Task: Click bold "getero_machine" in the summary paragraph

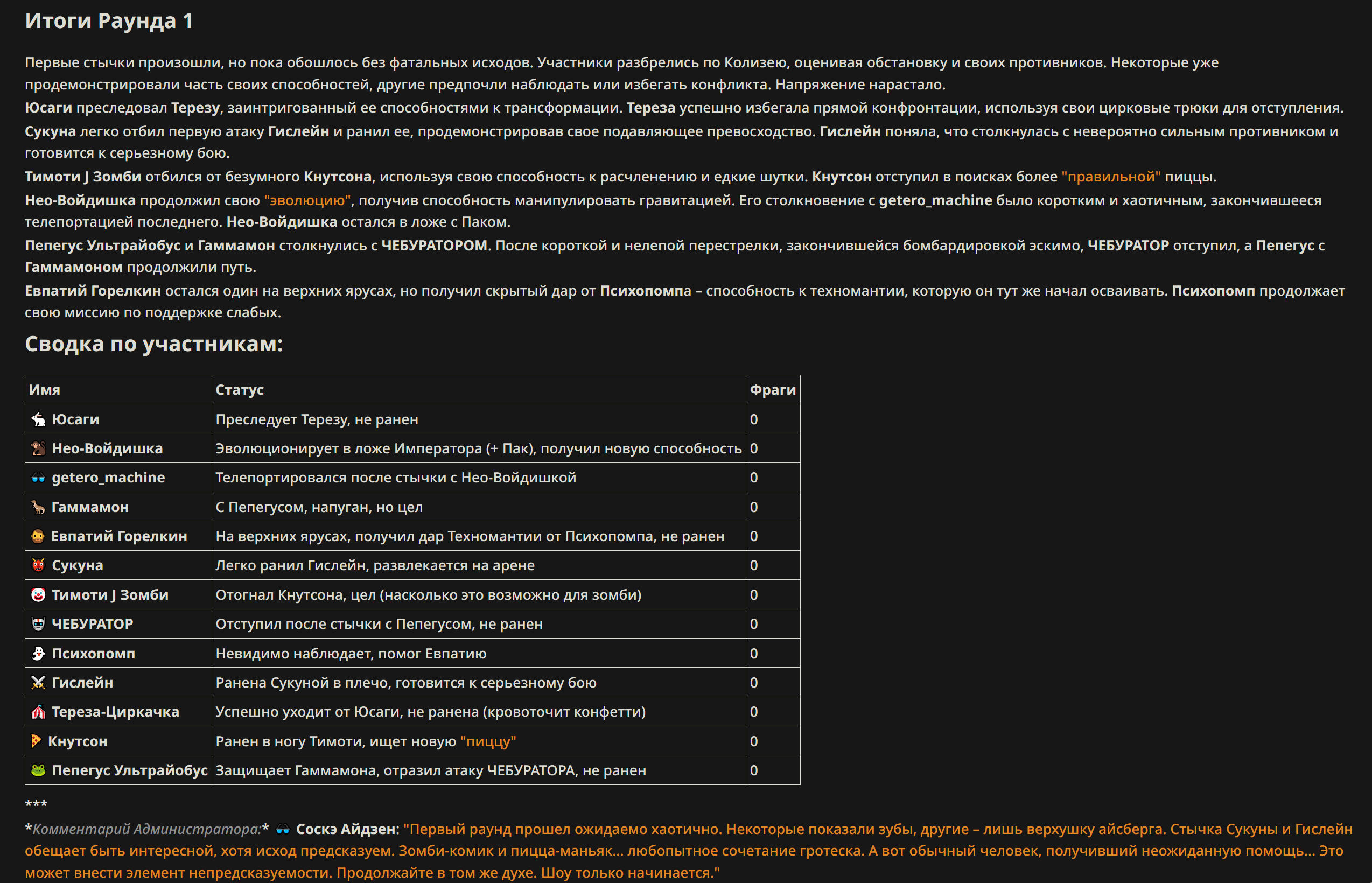Action: pyautogui.click(x=936, y=200)
